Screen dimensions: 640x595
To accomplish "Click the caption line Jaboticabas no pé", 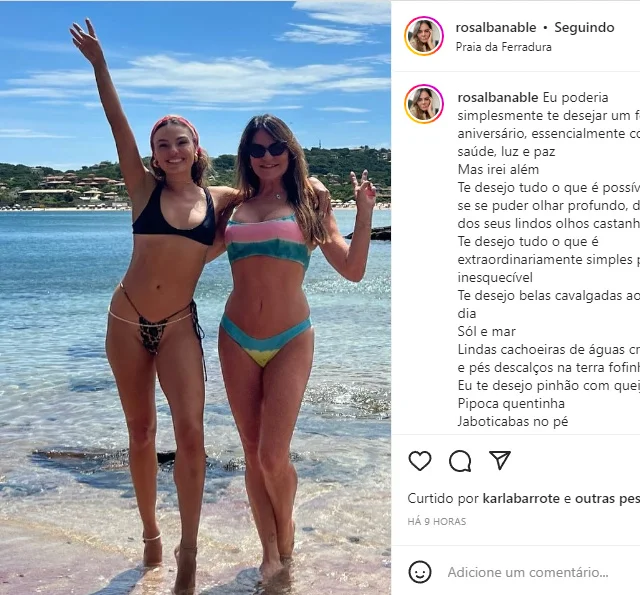I will click(x=513, y=421).
